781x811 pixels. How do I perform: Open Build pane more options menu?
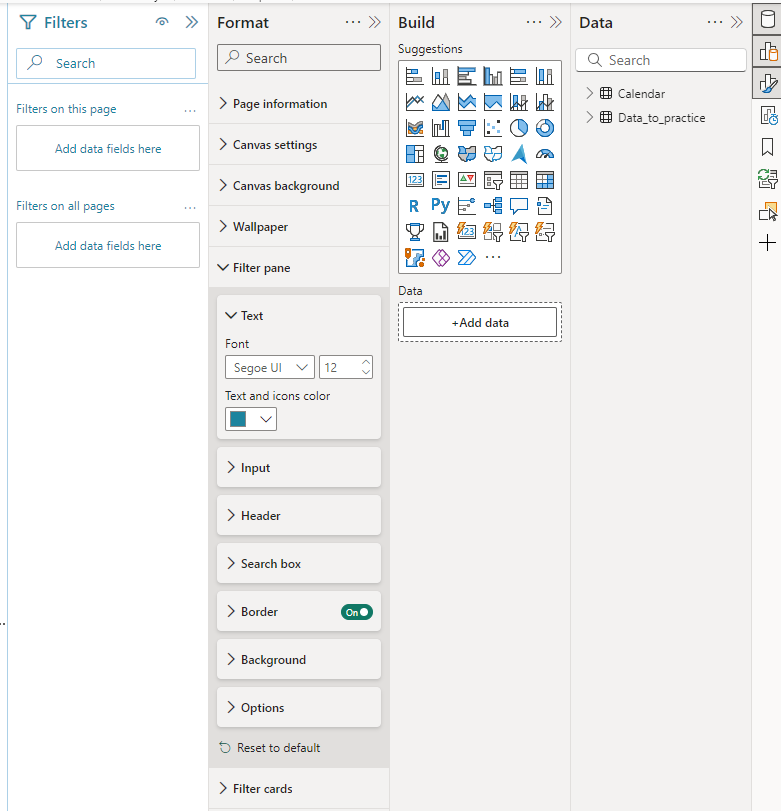534,22
